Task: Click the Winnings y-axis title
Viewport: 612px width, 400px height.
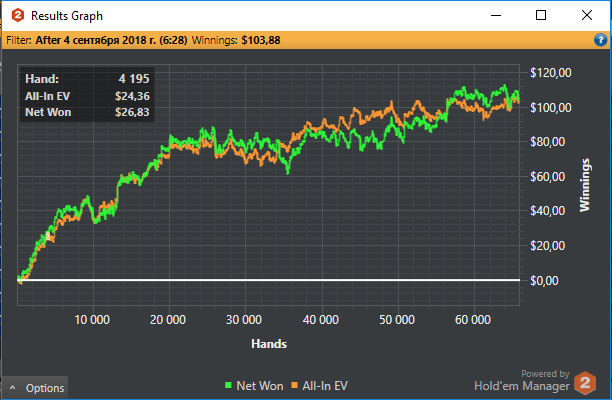Action: [584, 185]
